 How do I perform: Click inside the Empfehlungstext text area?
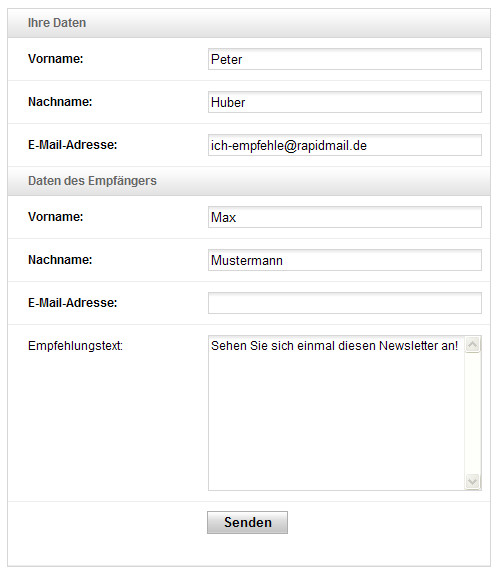[336, 413]
